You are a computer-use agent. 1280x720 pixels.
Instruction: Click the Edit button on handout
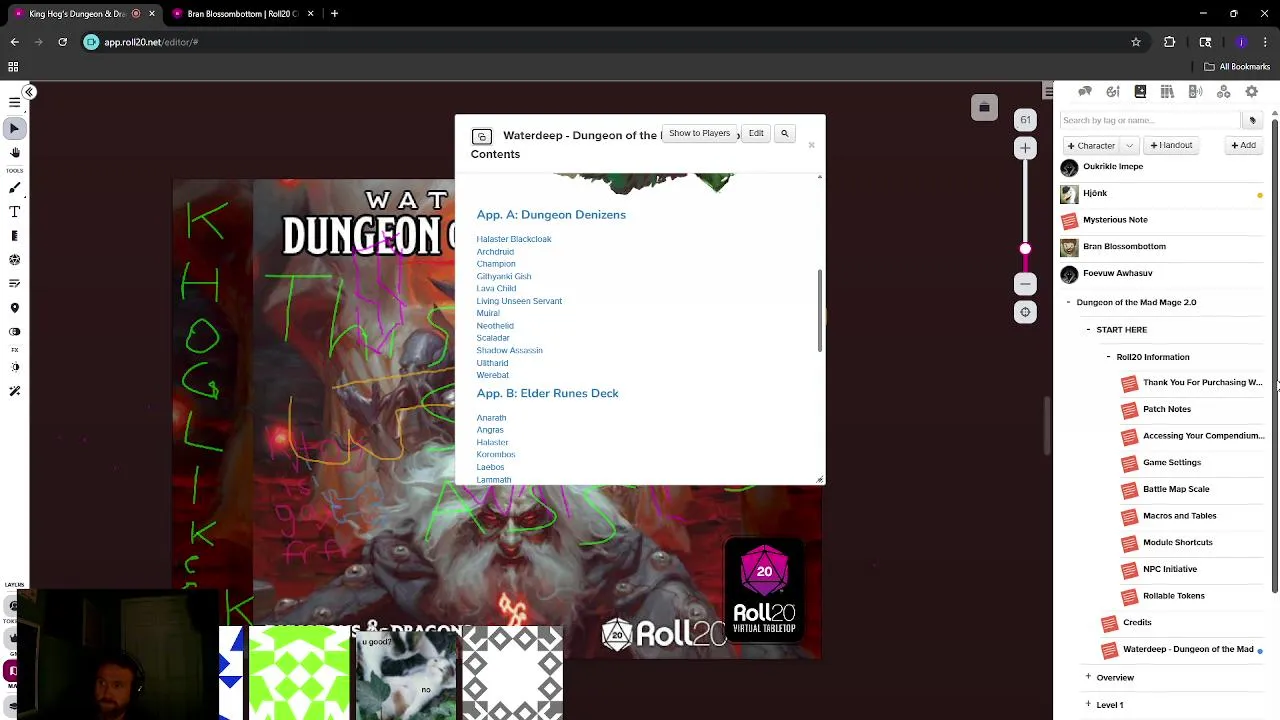click(x=756, y=133)
